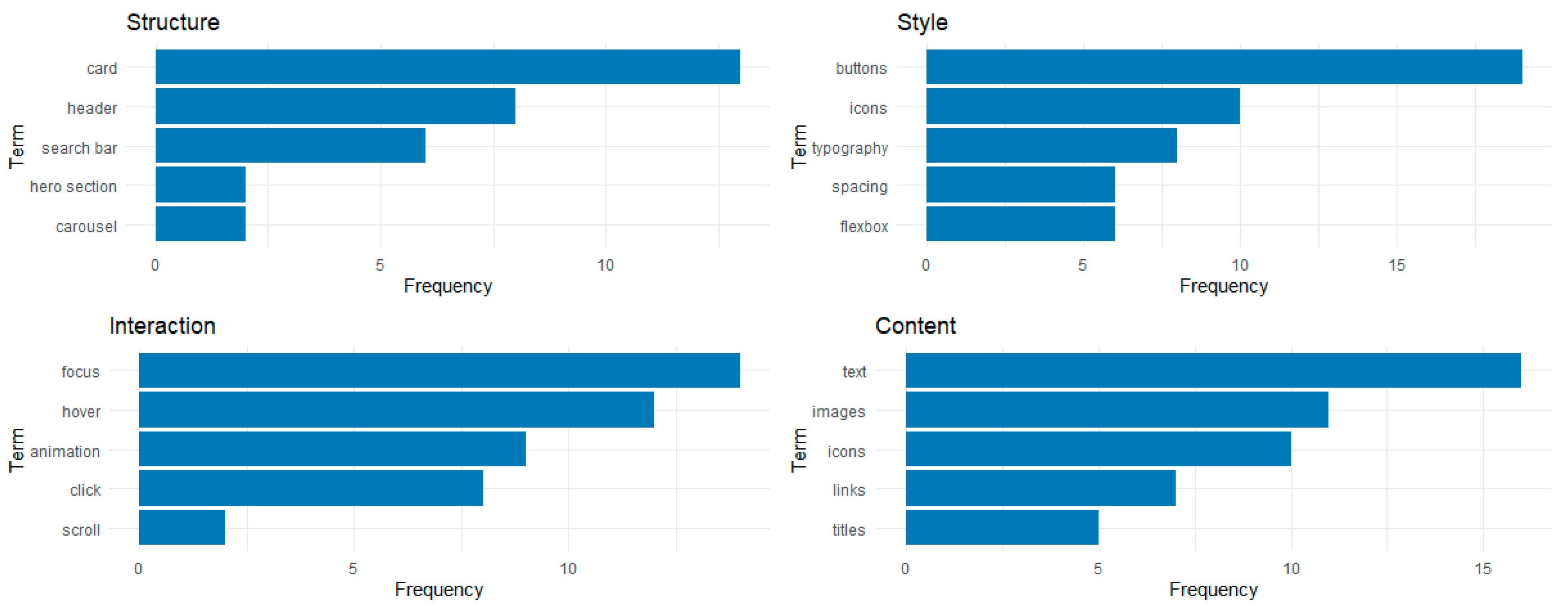This screenshot has height=611, width=1568.
Task: Click the card bar in Structure chart
Action: (x=447, y=67)
